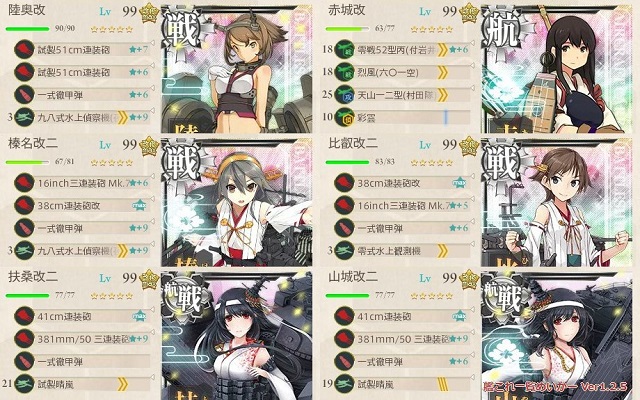The image size is (640, 400).
Task: Click the 山城改二 ship name label
Action: click(x=353, y=277)
